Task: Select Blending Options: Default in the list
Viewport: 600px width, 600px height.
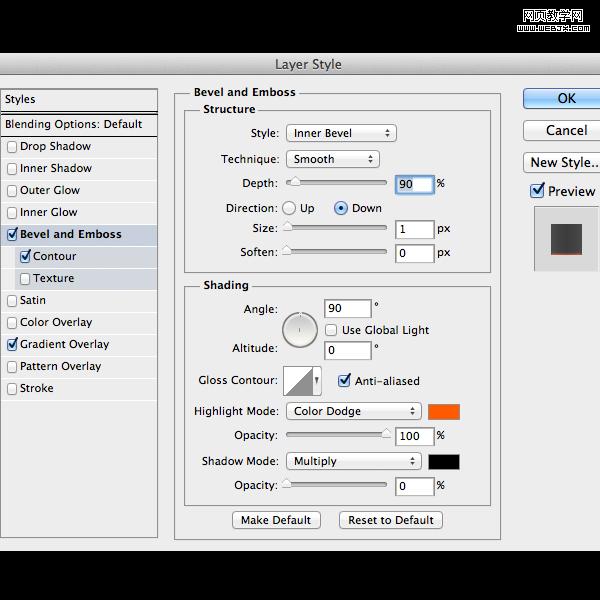Action: click(79, 124)
